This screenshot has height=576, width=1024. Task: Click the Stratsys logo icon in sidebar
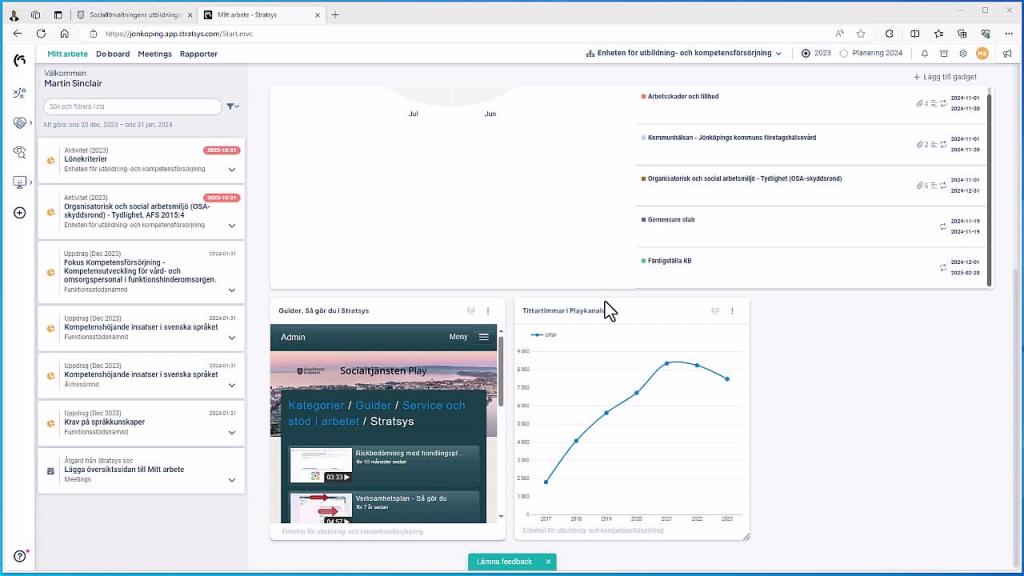[20, 61]
